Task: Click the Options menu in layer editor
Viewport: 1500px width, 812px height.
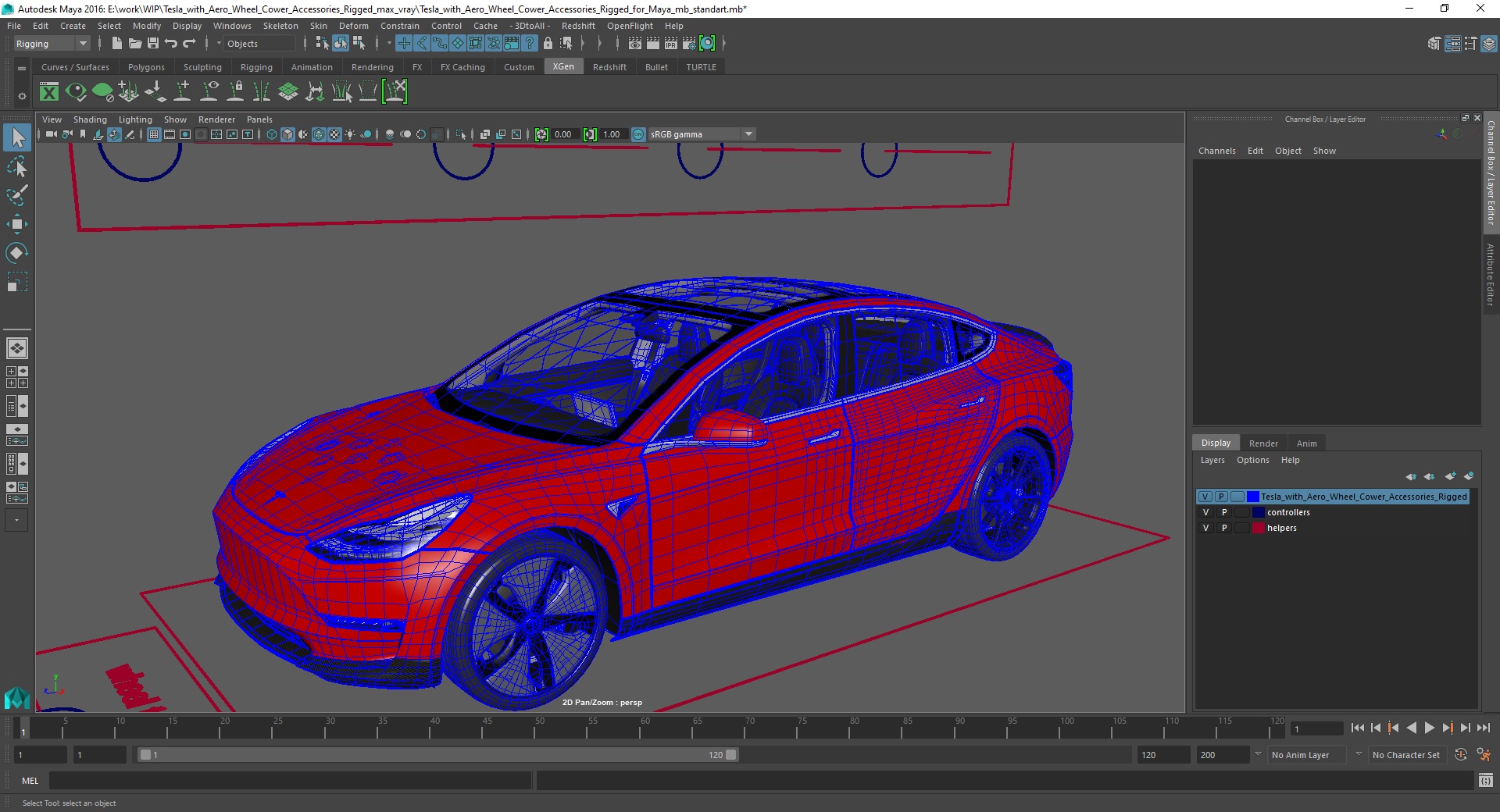Action: click(1252, 460)
